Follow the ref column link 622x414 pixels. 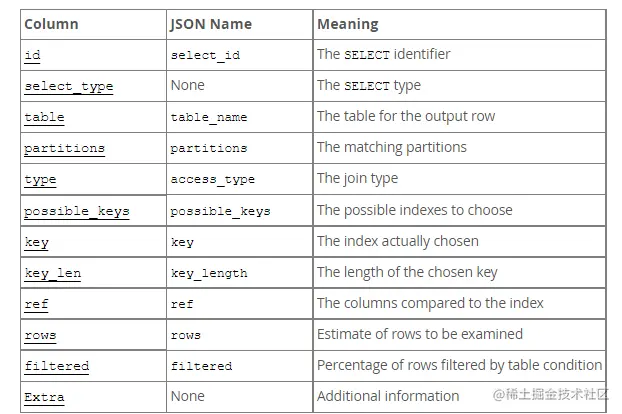pyautogui.click(x=36, y=304)
